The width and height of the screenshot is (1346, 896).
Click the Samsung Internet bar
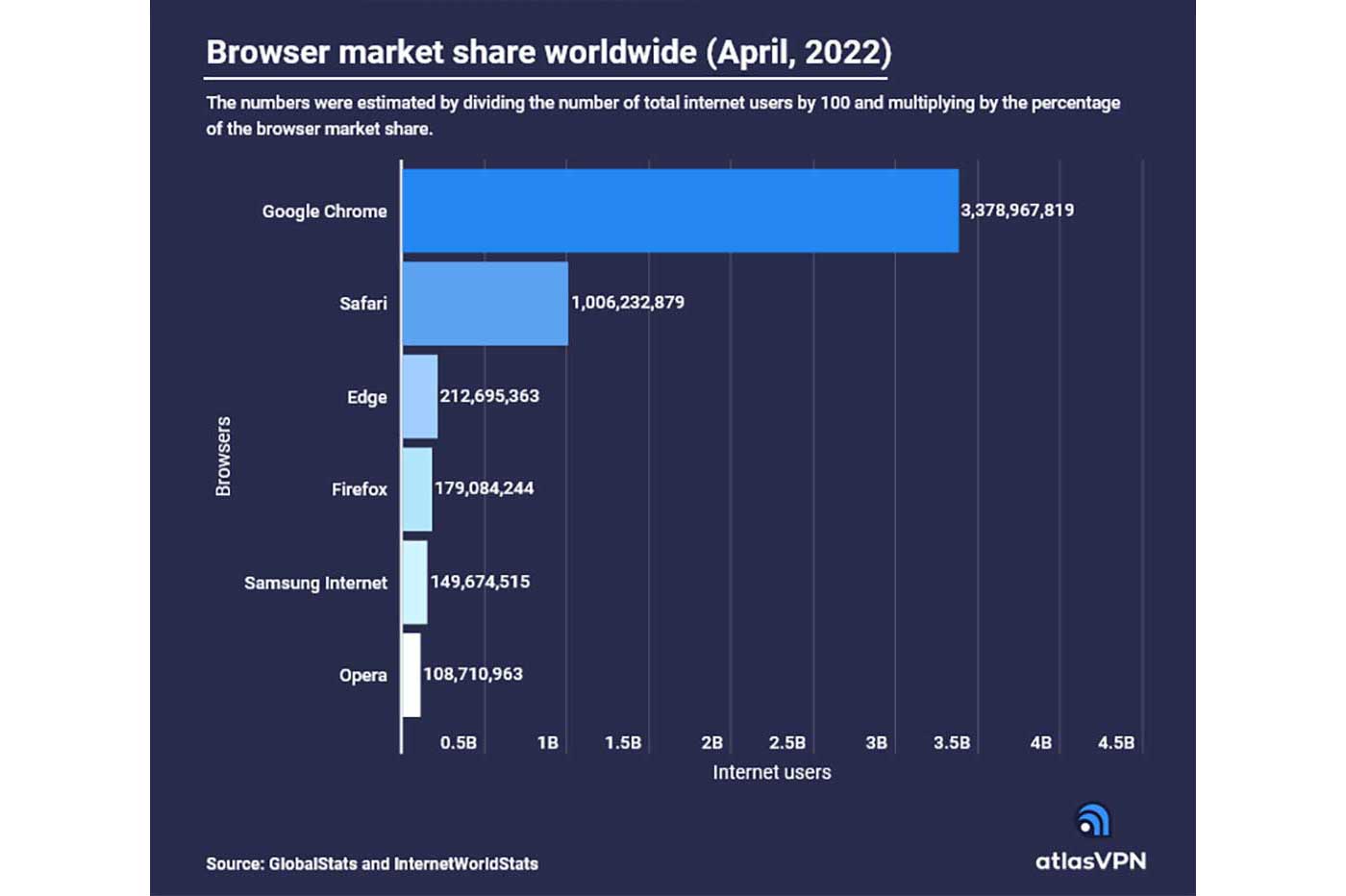(x=414, y=582)
